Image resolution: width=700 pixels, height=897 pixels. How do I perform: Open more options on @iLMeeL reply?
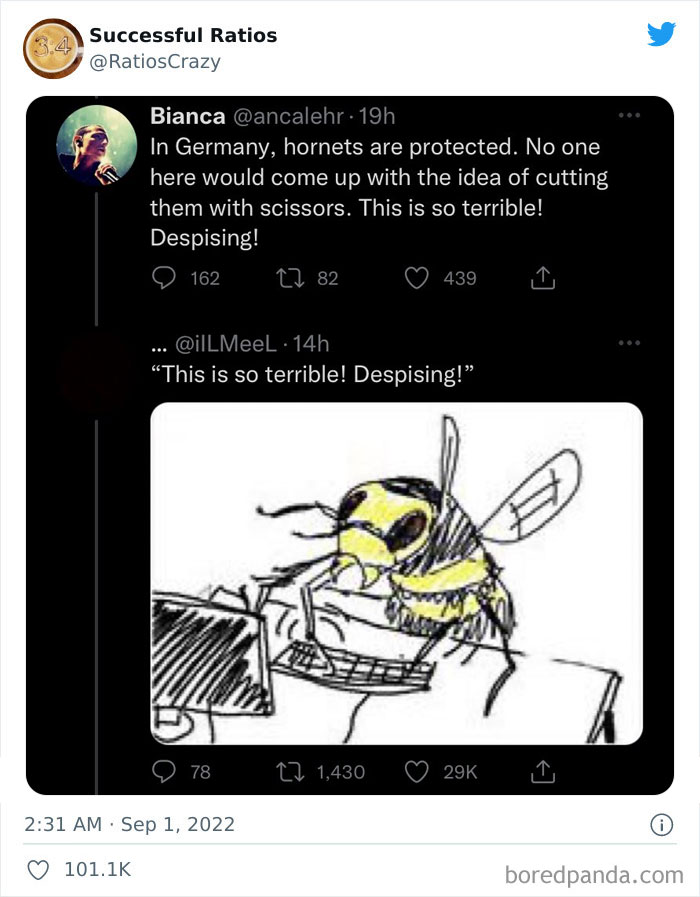628,343
